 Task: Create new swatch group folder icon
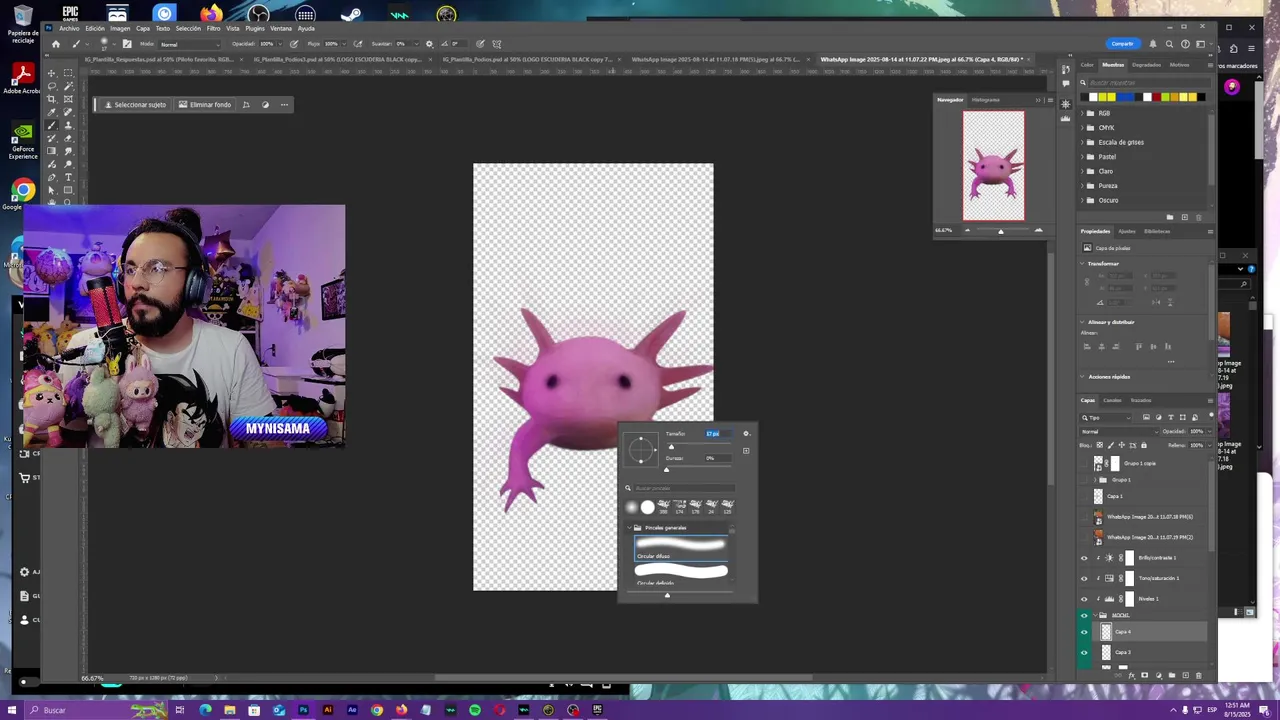click(1170, 217)
